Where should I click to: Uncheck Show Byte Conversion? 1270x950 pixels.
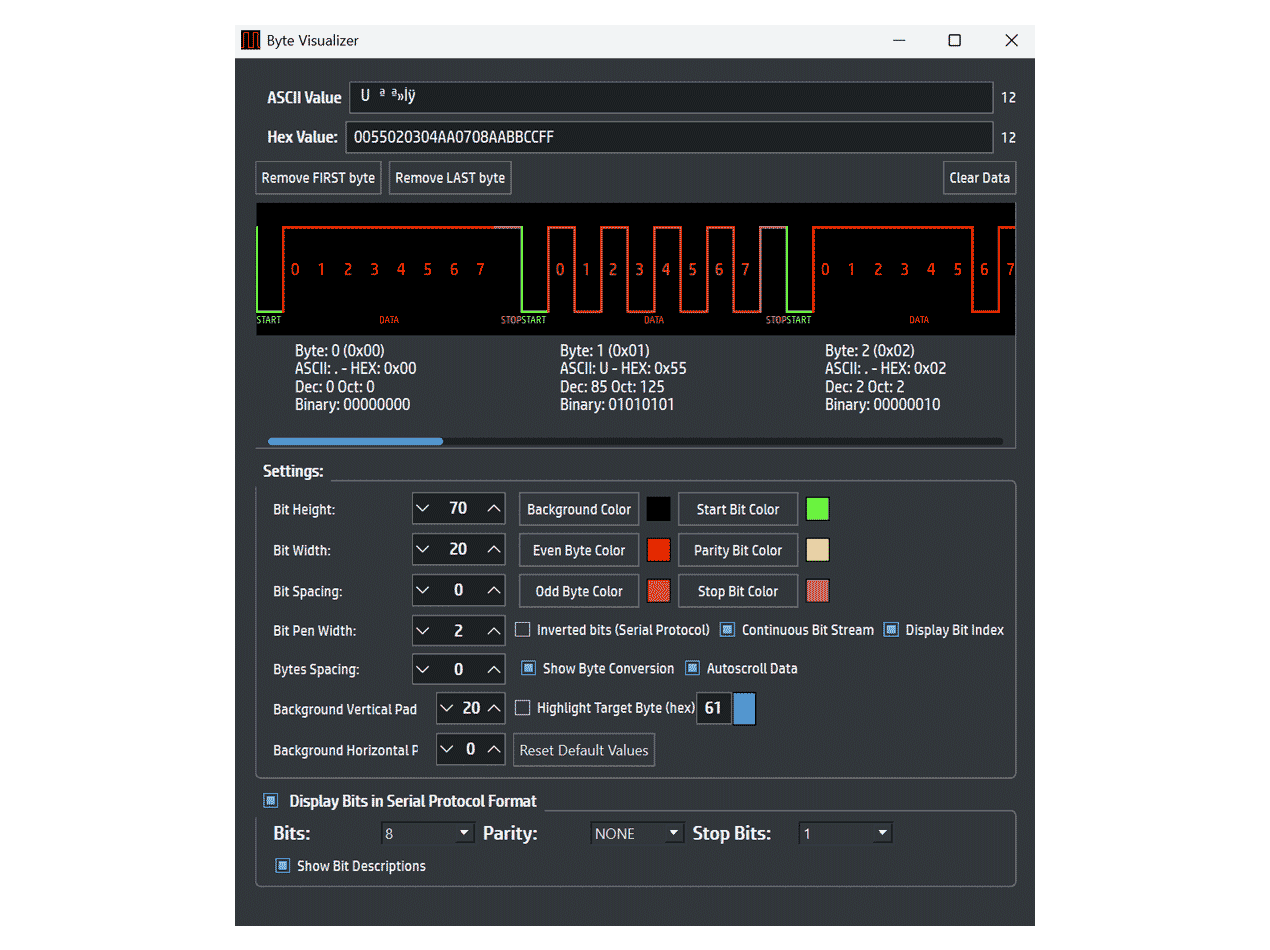point(528,668)
